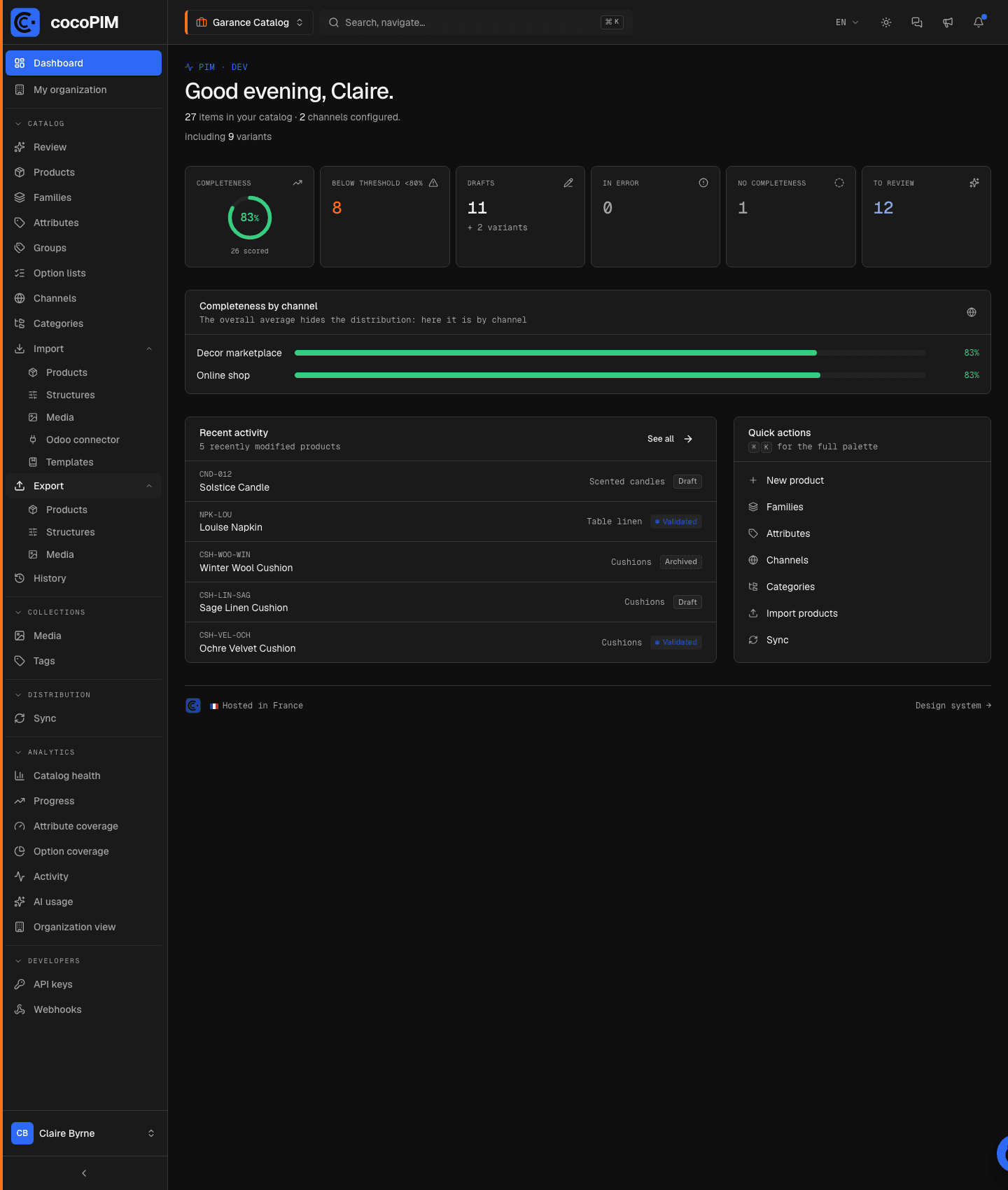Follow the Design system link
The image size is (1008, 1190).
(953, 706)
